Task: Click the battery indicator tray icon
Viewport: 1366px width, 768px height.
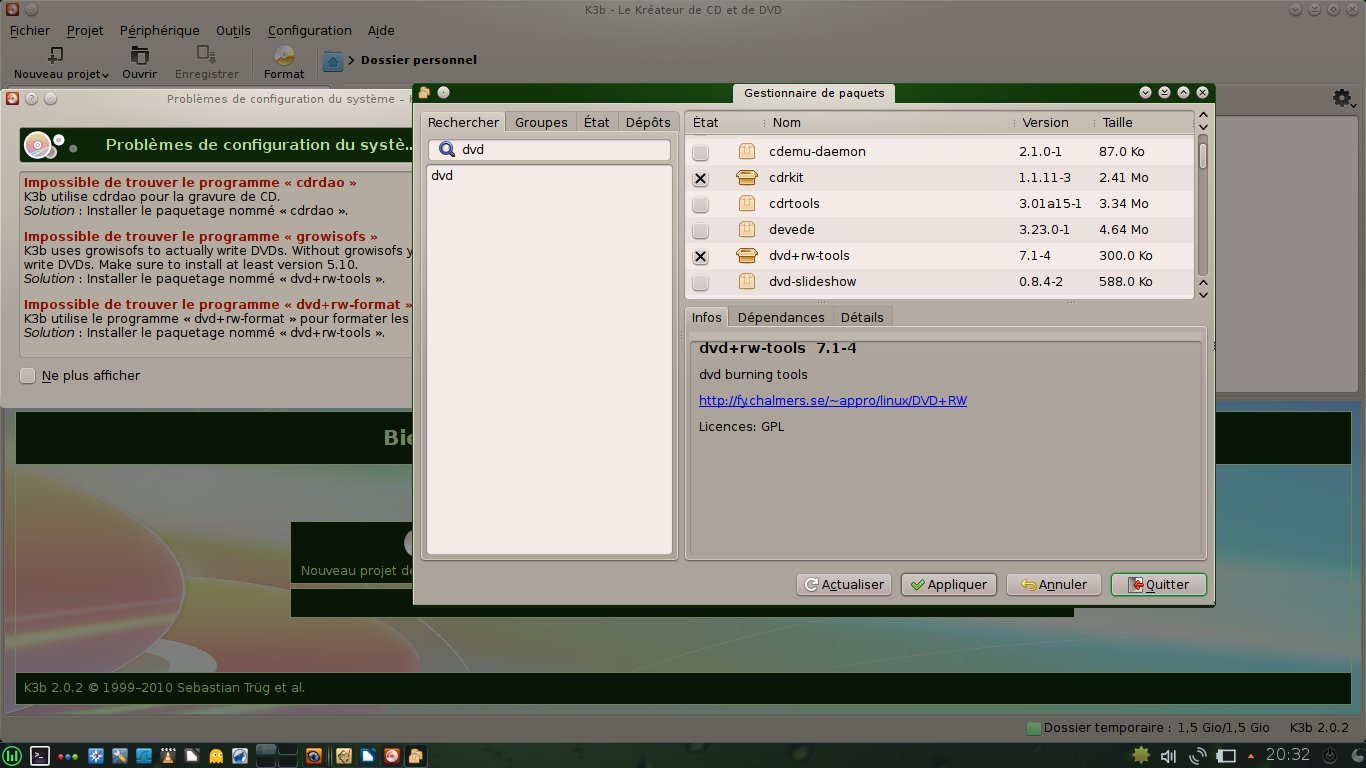Action: click(x=1226, y=755)
